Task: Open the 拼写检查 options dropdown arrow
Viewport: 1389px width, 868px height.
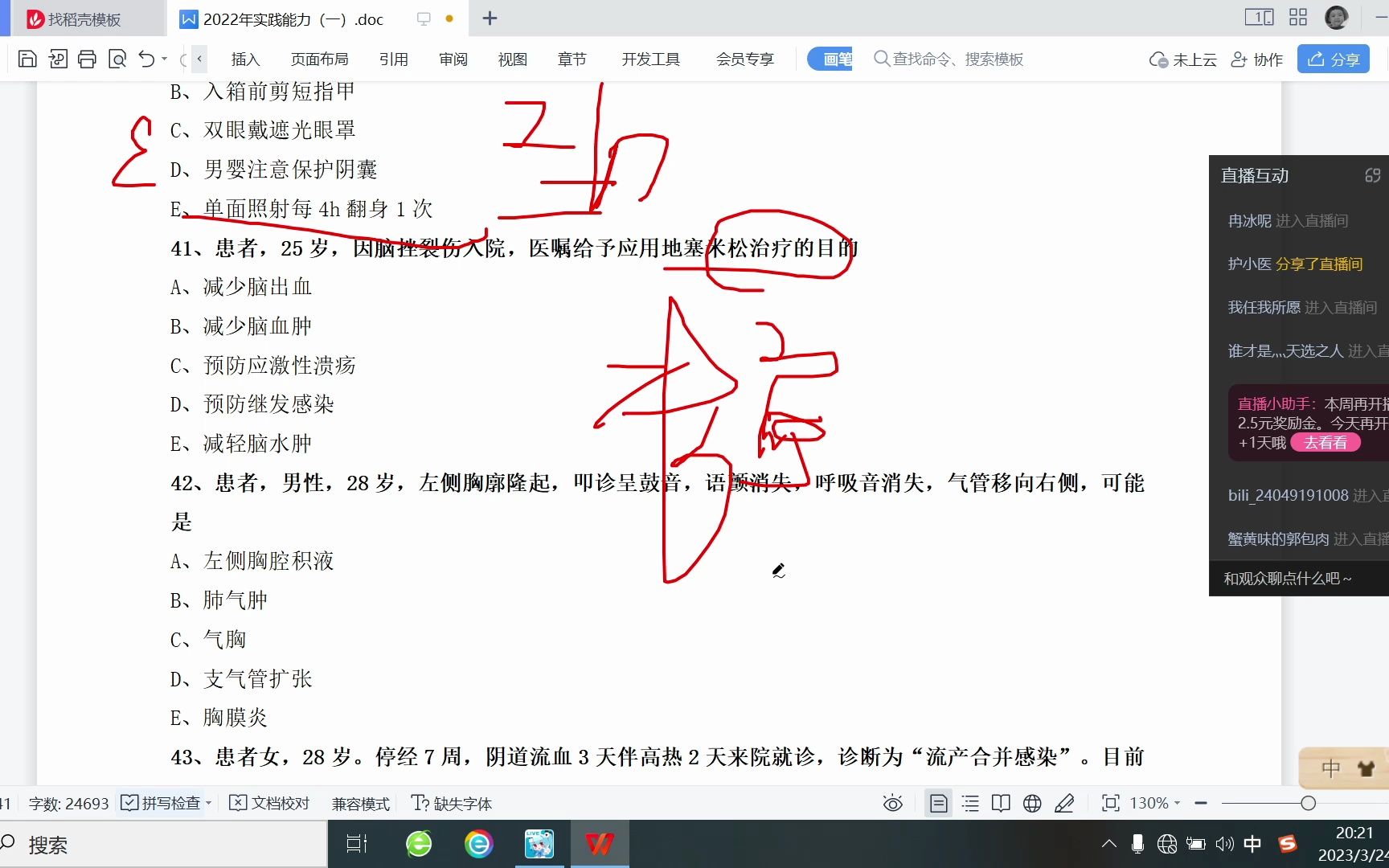Action: [x=207, y=803]
